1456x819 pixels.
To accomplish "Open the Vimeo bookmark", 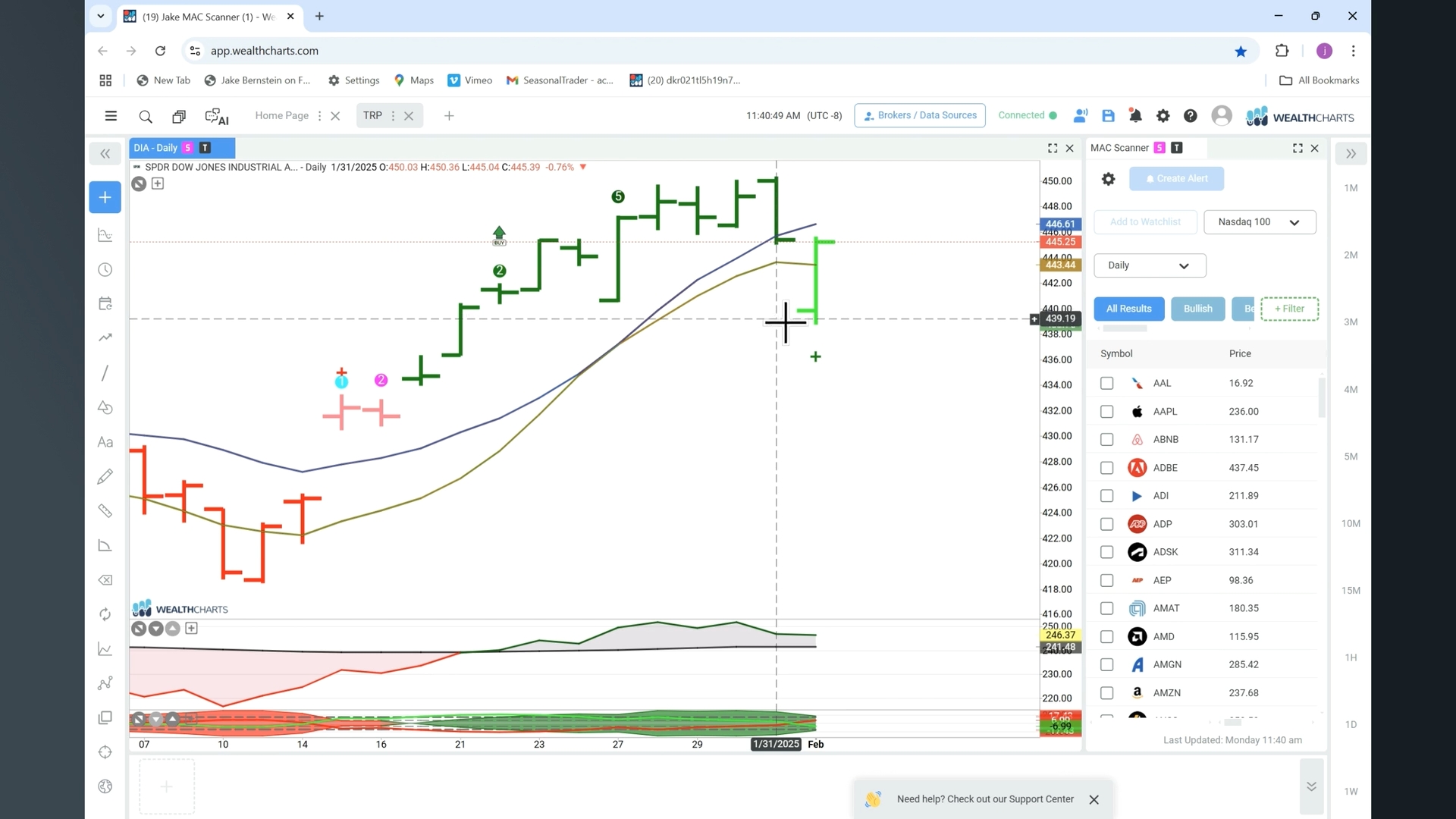I will 470,80.
